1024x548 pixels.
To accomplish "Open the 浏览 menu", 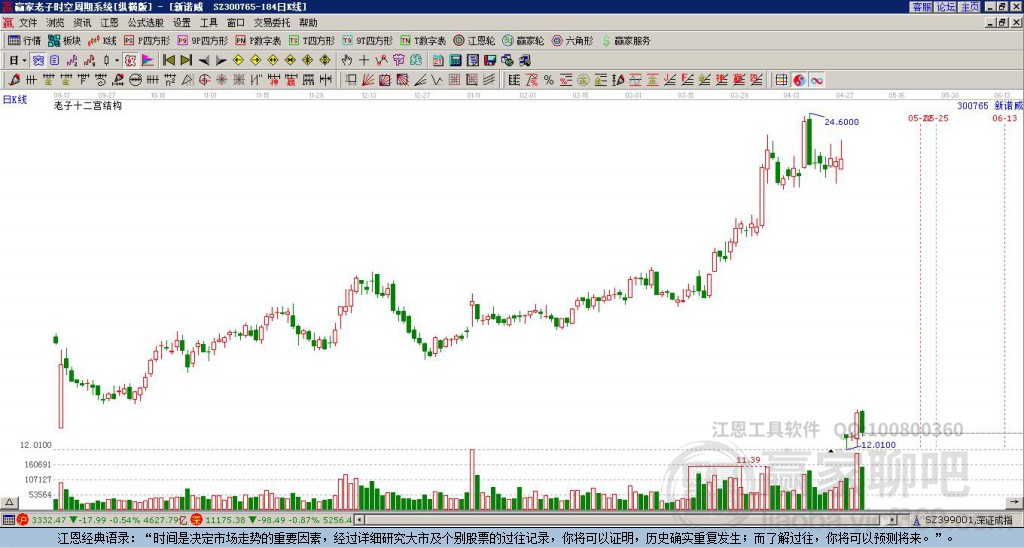I will pos(55,23).
